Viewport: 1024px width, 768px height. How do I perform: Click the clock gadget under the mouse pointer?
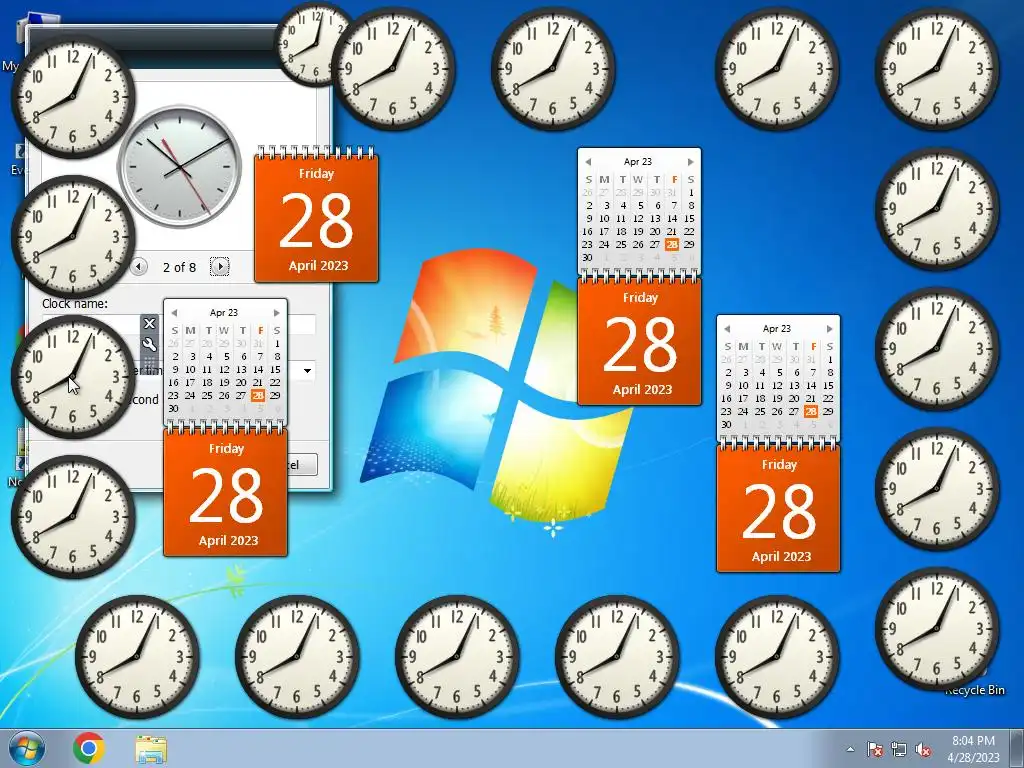click(73, 377)
